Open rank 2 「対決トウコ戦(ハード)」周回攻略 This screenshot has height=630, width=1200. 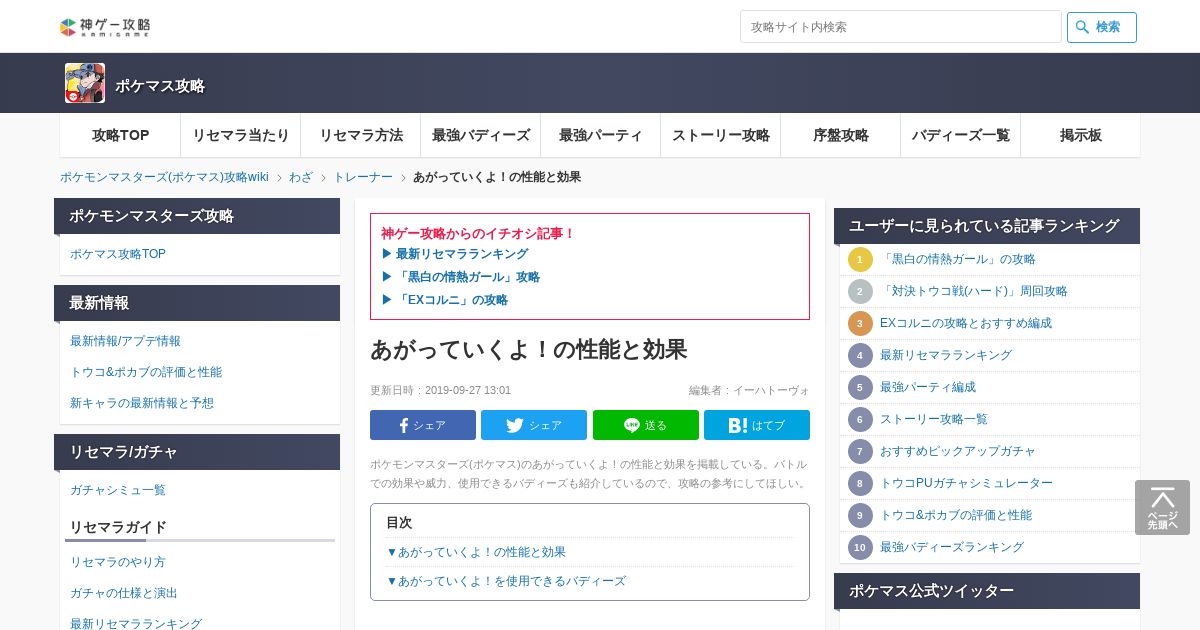974,291
